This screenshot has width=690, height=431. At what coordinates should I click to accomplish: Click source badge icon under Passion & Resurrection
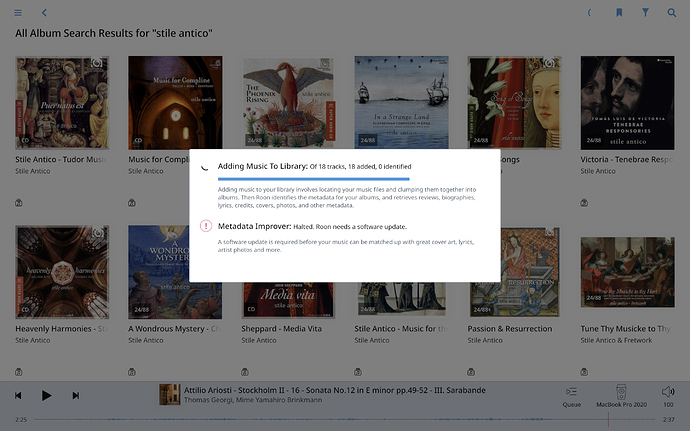[471, 372]
